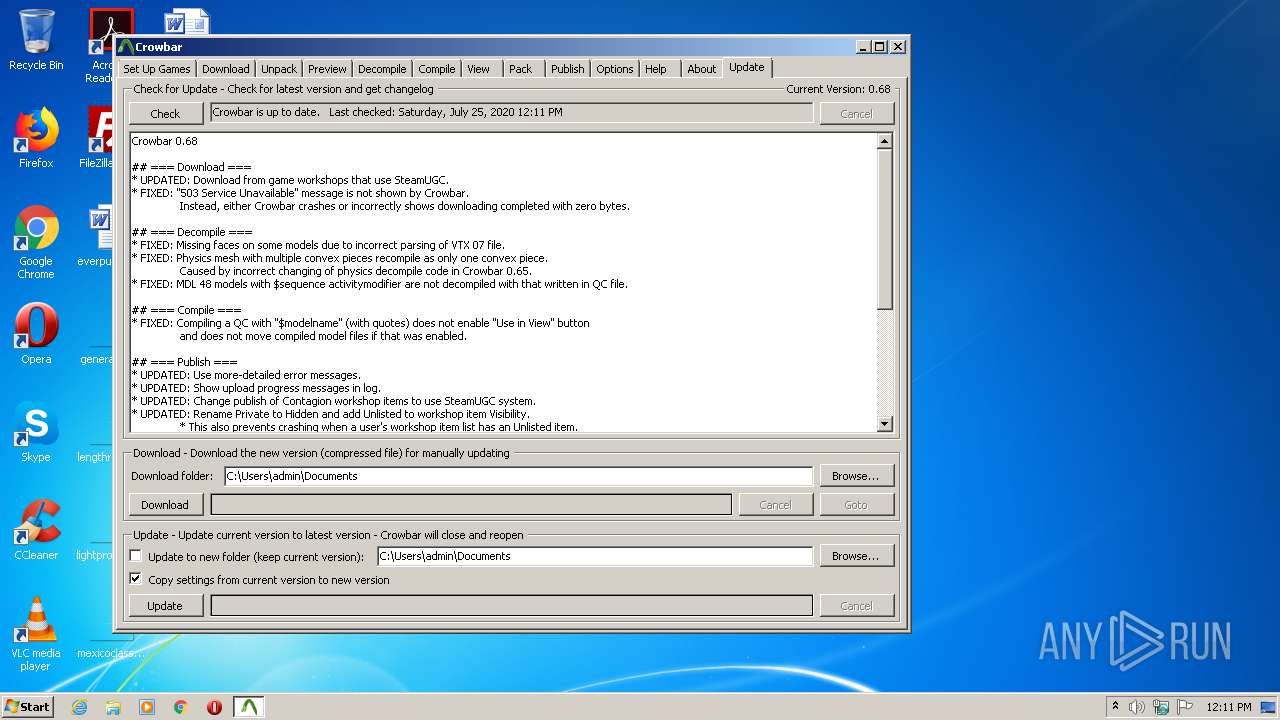
Task: Open the Opera desktop shortcut
Action: (36, 334)
